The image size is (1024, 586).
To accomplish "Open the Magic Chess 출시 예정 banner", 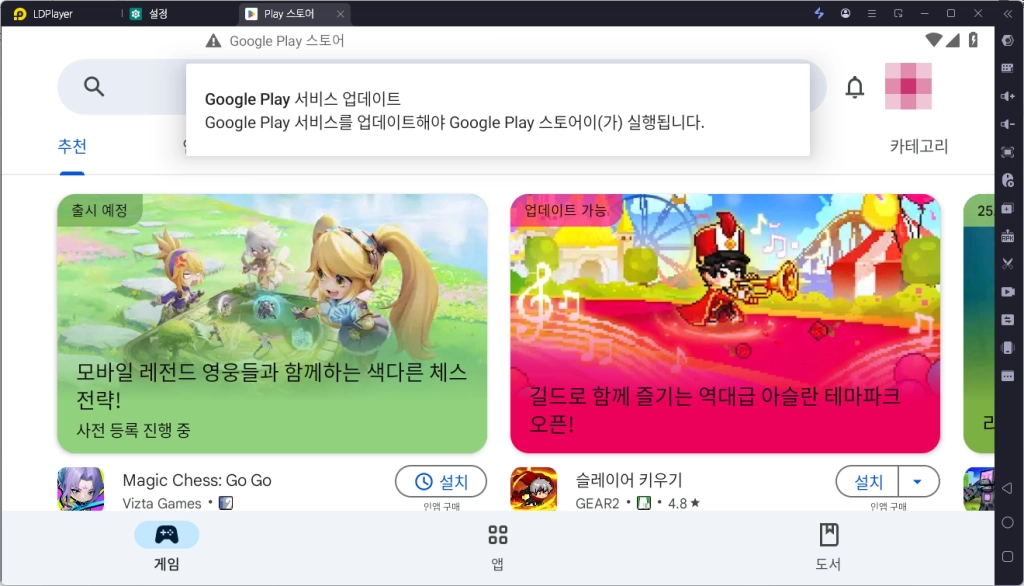I will tap(272, 323).
